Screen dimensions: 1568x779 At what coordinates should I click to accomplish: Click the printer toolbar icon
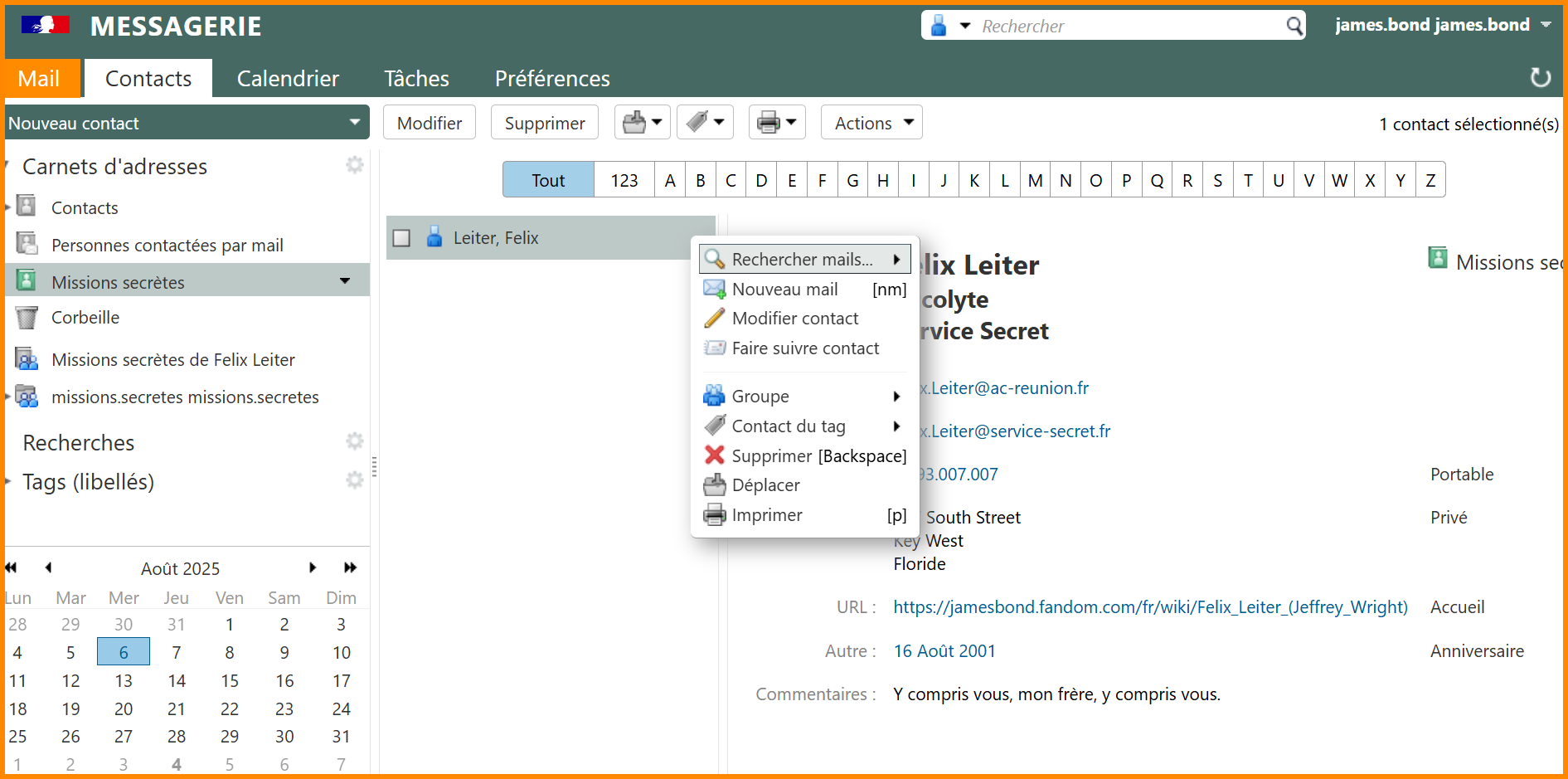pyautogui.click(x=769, y=123)
